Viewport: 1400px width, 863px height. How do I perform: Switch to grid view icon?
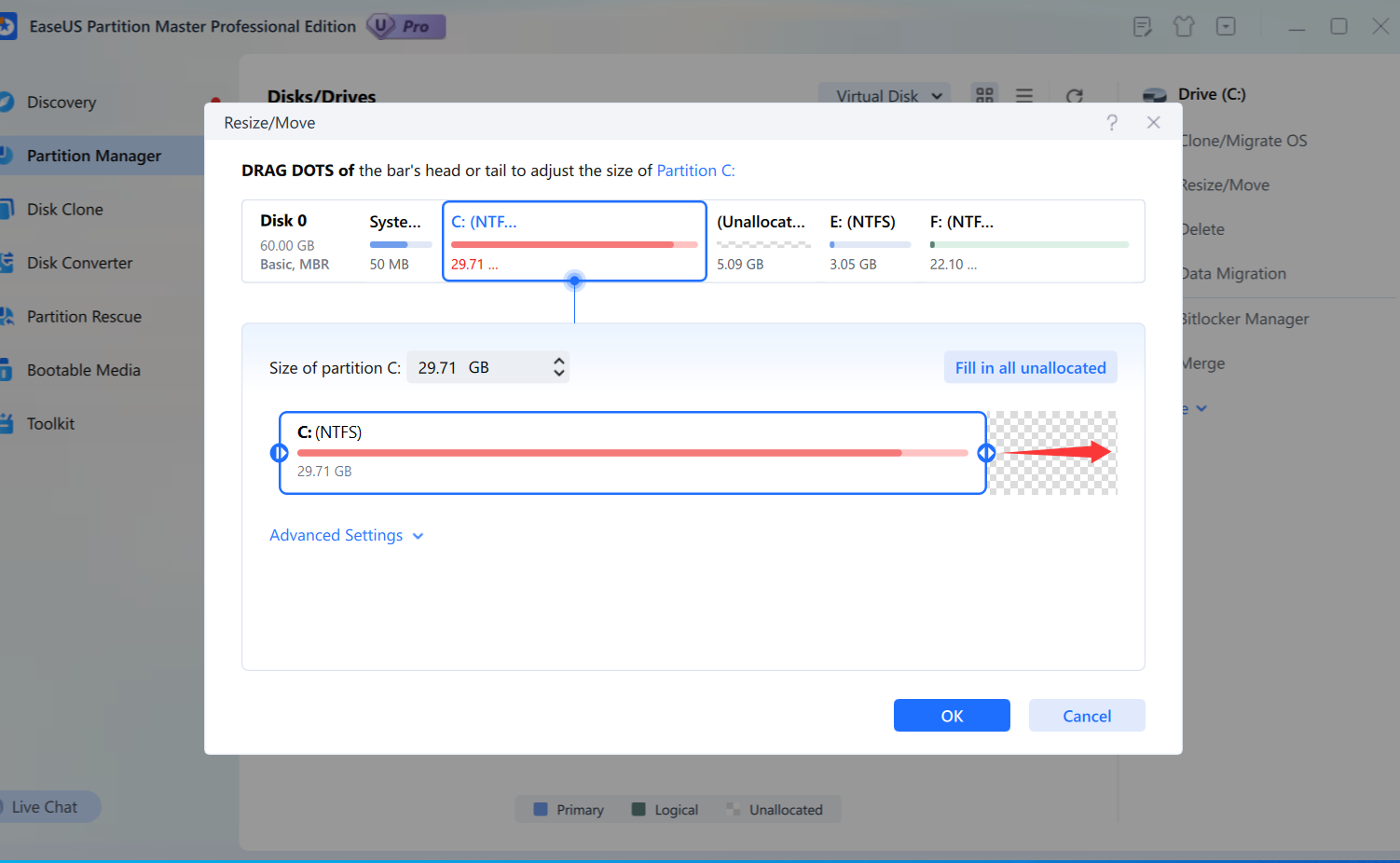tap(984, 94)
